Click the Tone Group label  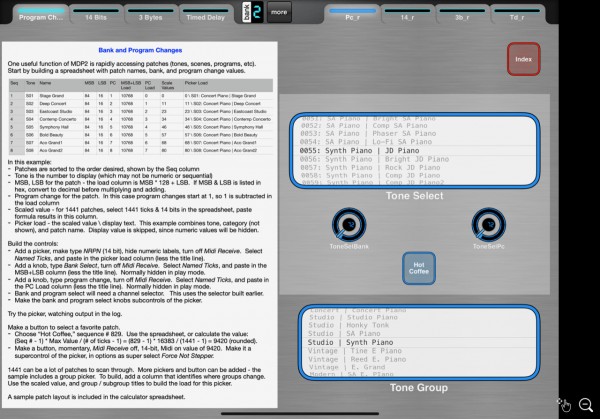[x=419, y=388]
